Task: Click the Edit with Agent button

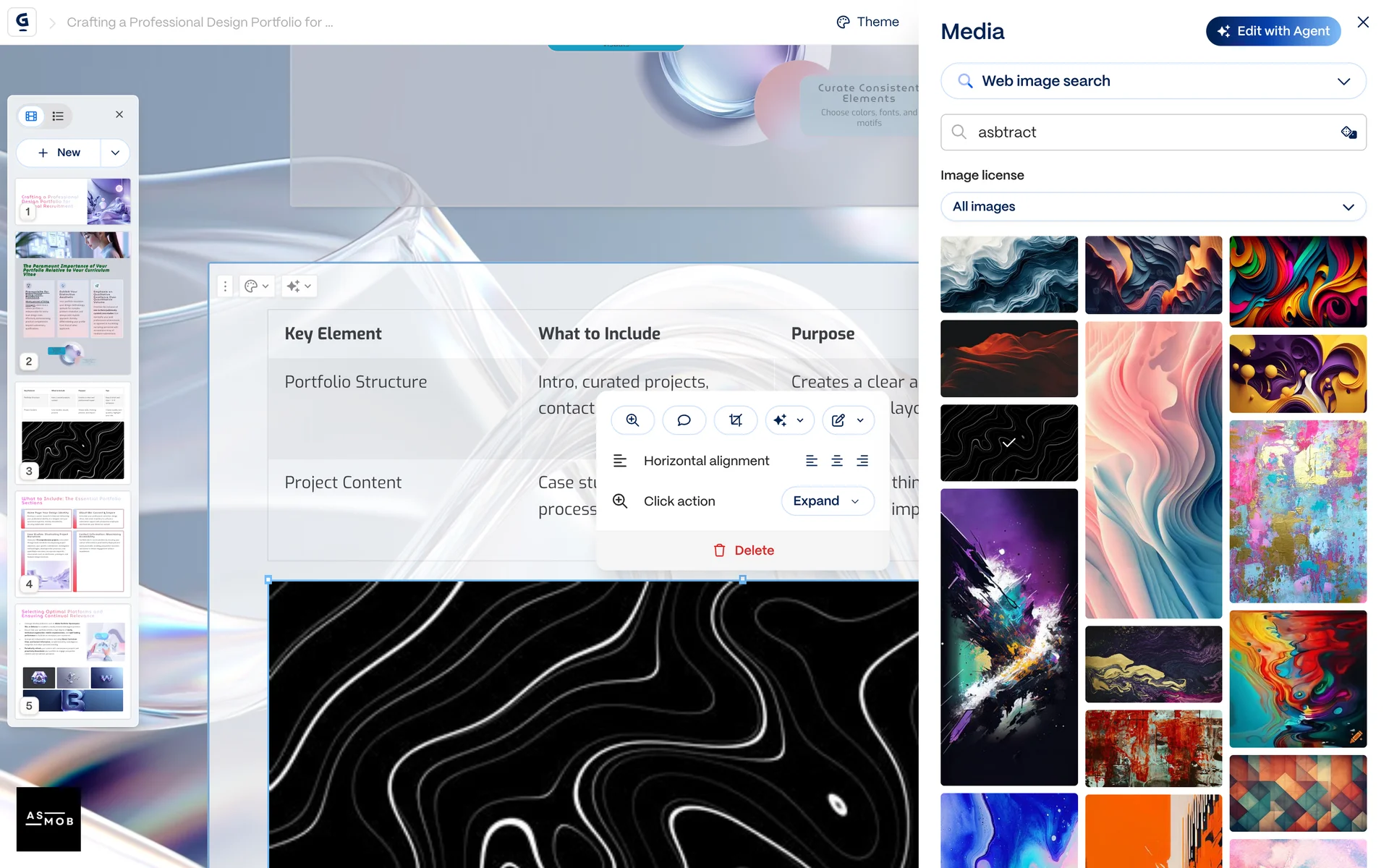Action: pyautogui.click(x=1273, y=31)
